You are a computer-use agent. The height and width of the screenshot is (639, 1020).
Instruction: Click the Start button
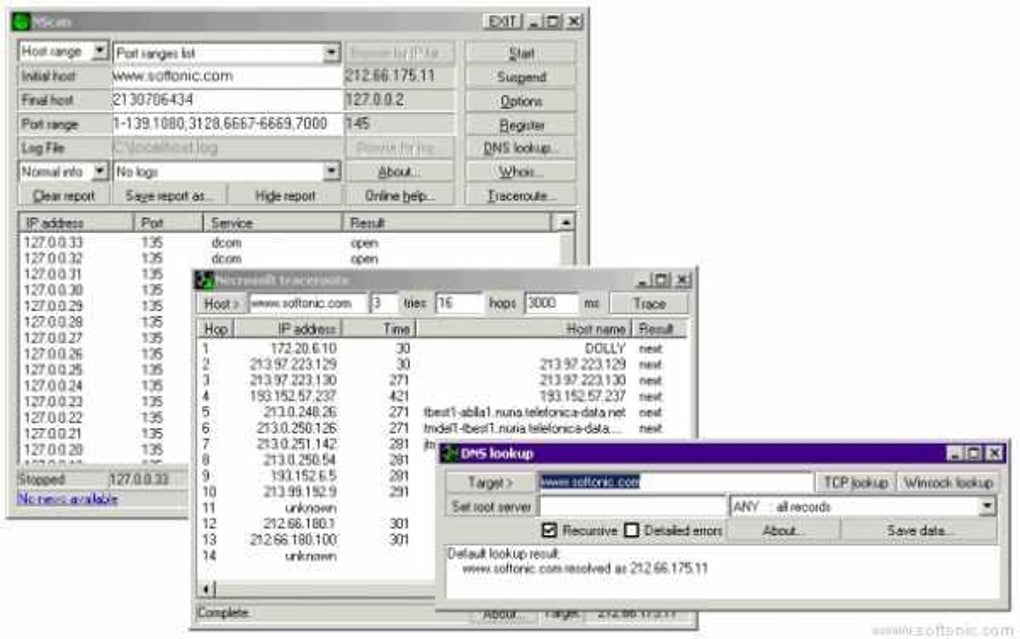pyautogui.click(x=520, y=53)
